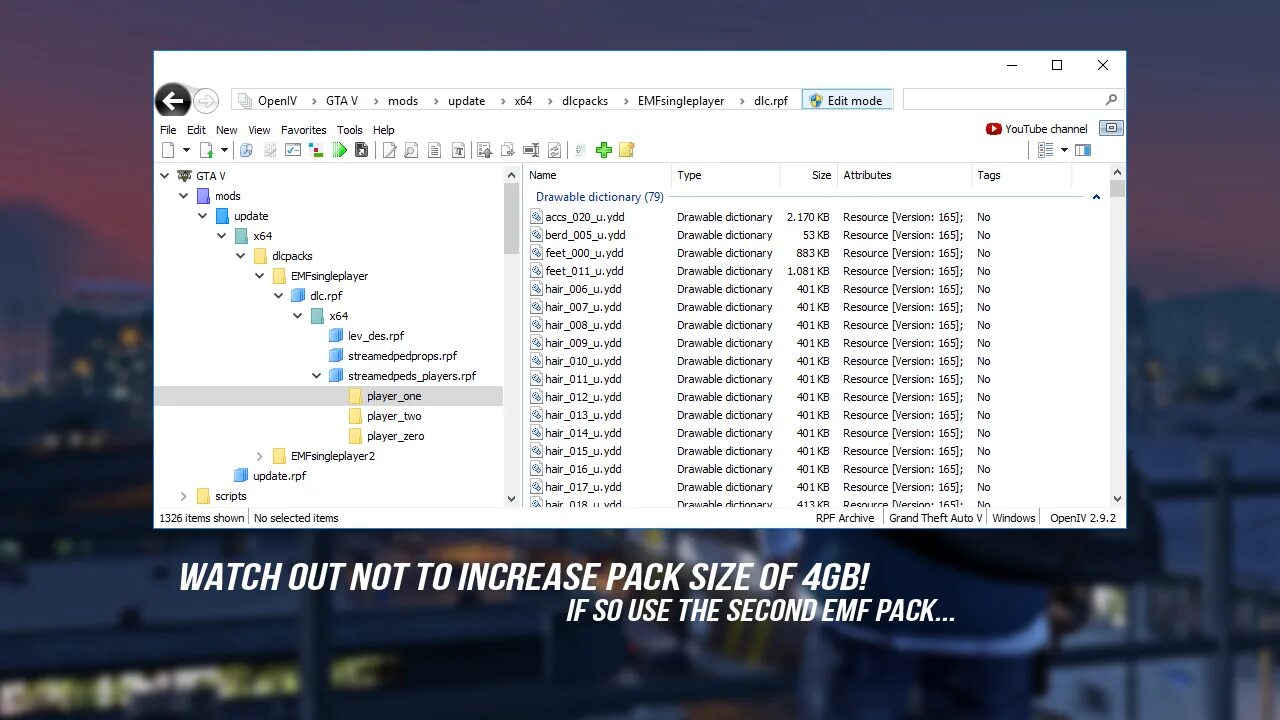Collapse the GTA V tree node
The image size is (1280, 720).
click(x=165, y=176)
